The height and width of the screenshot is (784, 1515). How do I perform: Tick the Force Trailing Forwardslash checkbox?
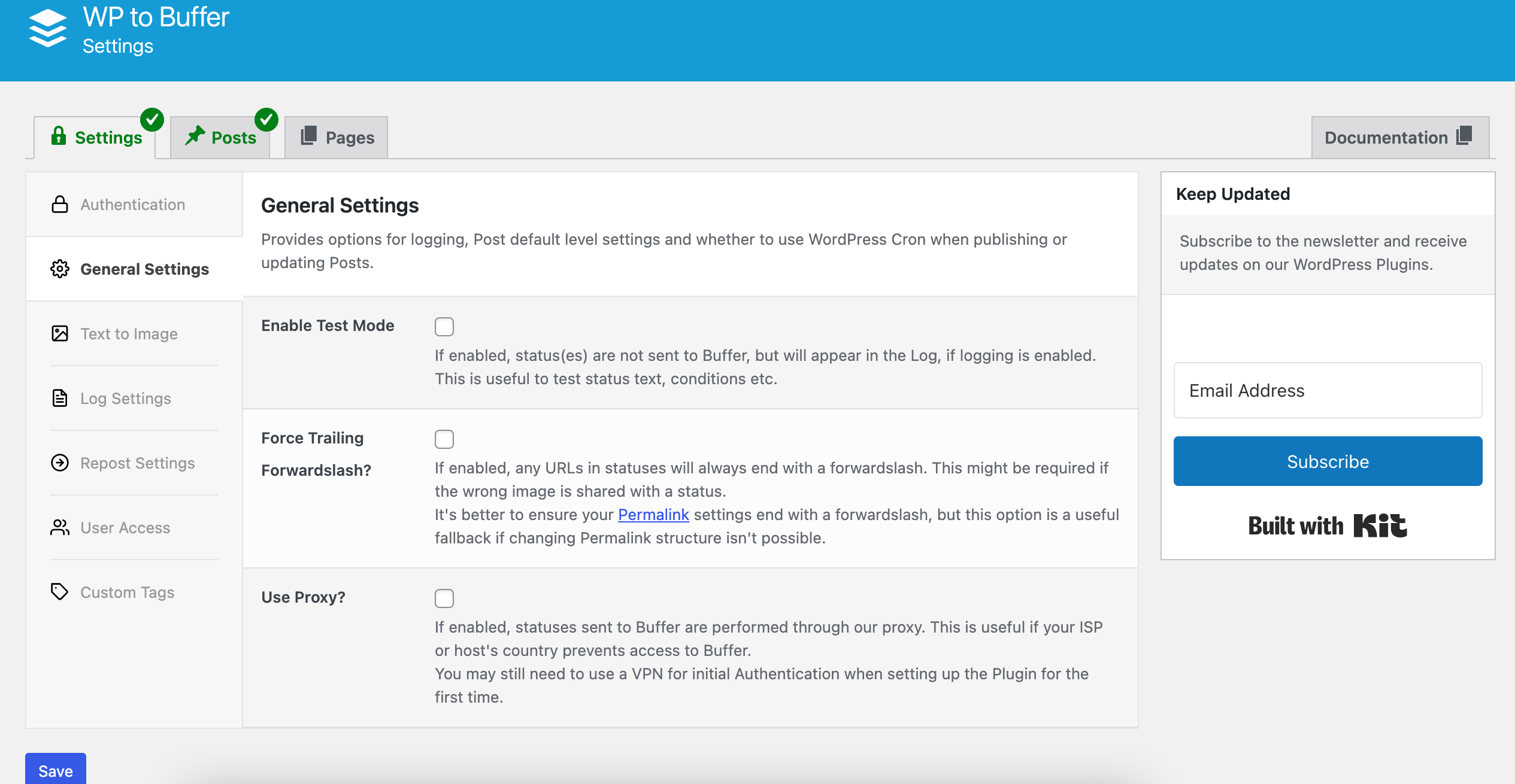[444, 439]
